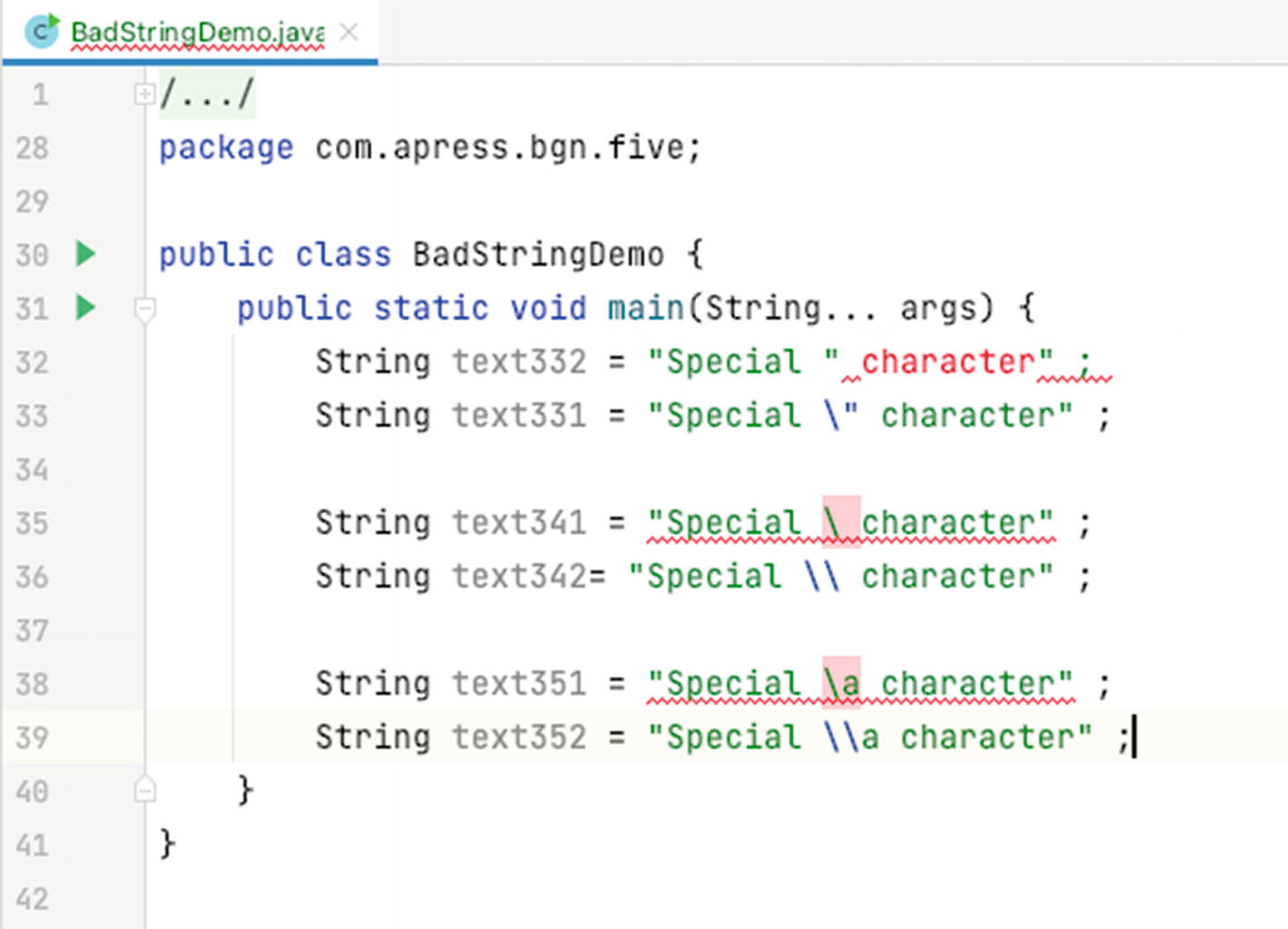Close the BadStringDemo.java tab
Image resolution: width=1288 pixels, height=929 pixels.
click(x=349, y=33)
